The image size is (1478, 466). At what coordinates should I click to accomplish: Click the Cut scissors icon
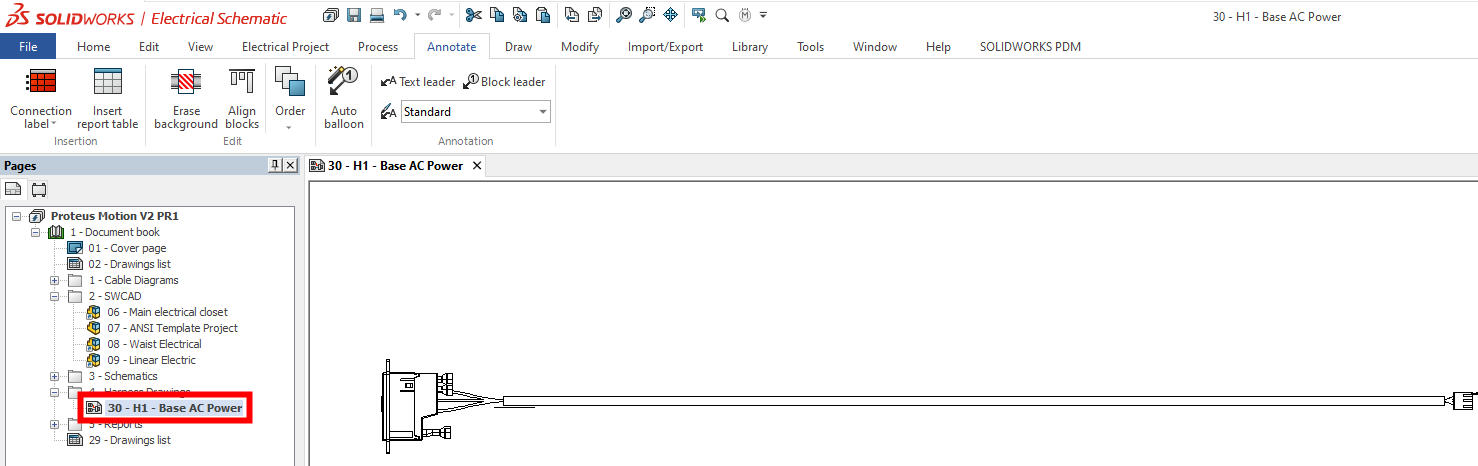coord(473,15)
